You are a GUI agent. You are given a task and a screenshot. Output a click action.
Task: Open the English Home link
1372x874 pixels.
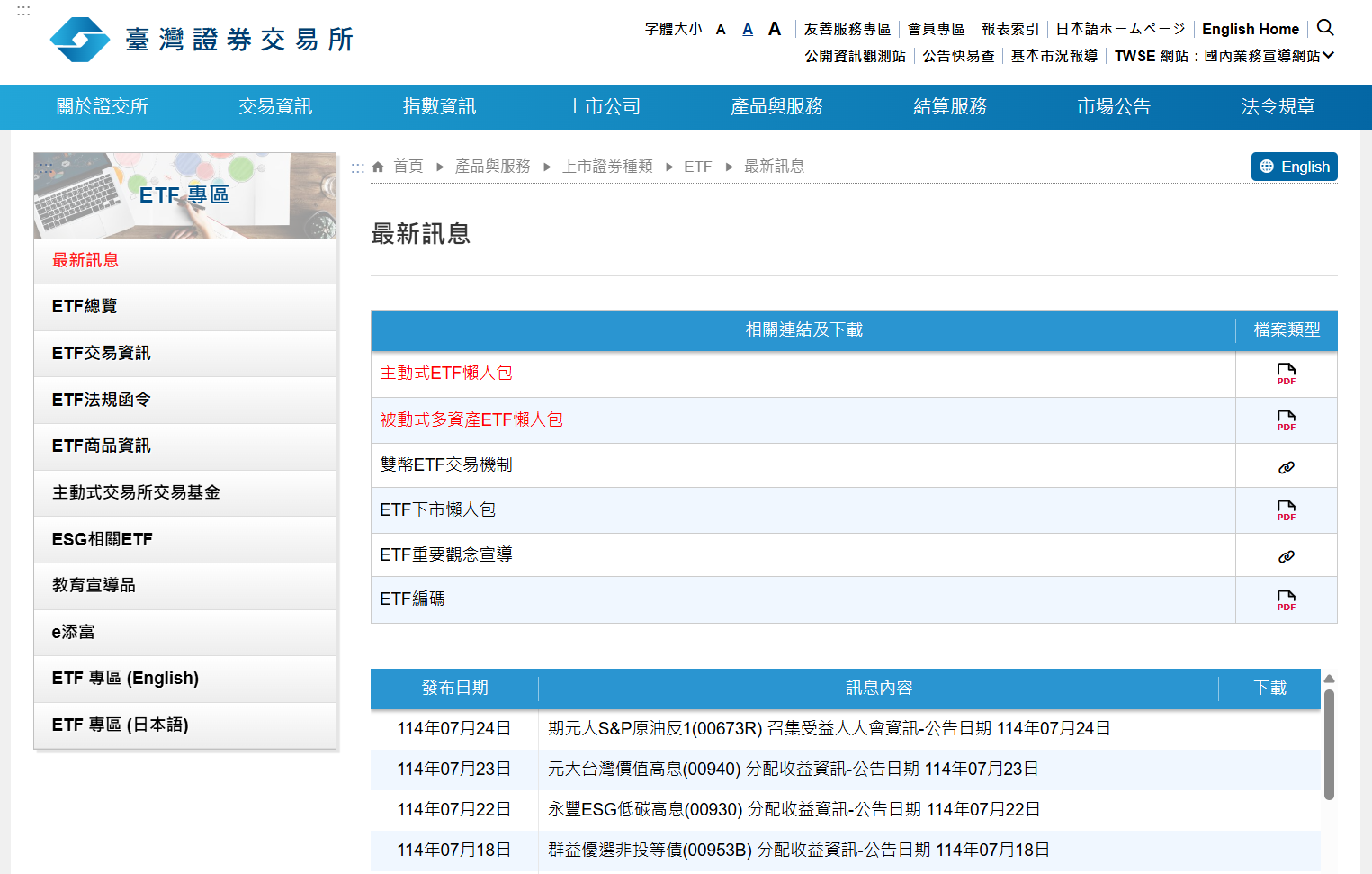point(1250,29)
